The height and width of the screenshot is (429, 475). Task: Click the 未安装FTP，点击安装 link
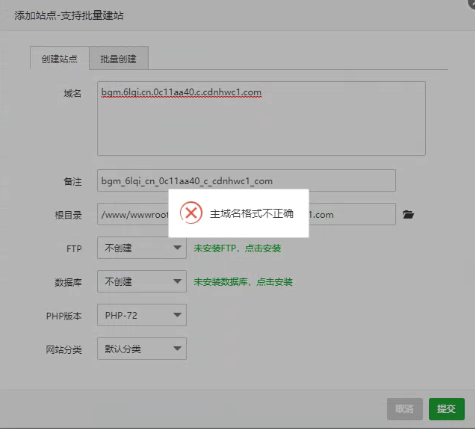237,248
